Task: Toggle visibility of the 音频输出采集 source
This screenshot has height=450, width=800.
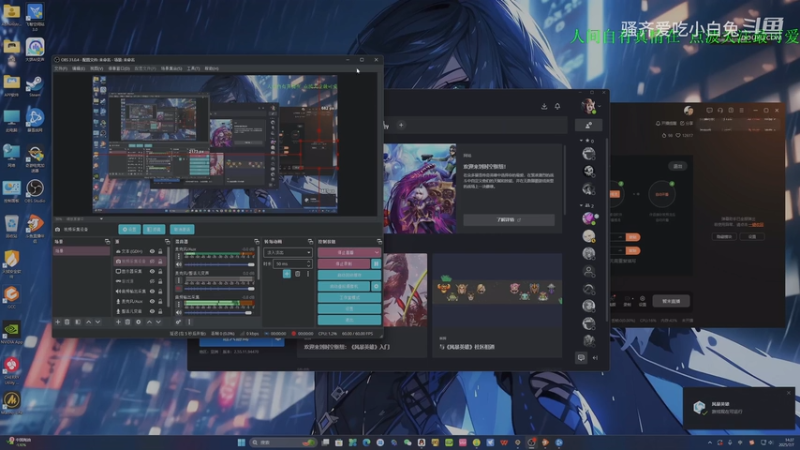Action: coord(152,291)
